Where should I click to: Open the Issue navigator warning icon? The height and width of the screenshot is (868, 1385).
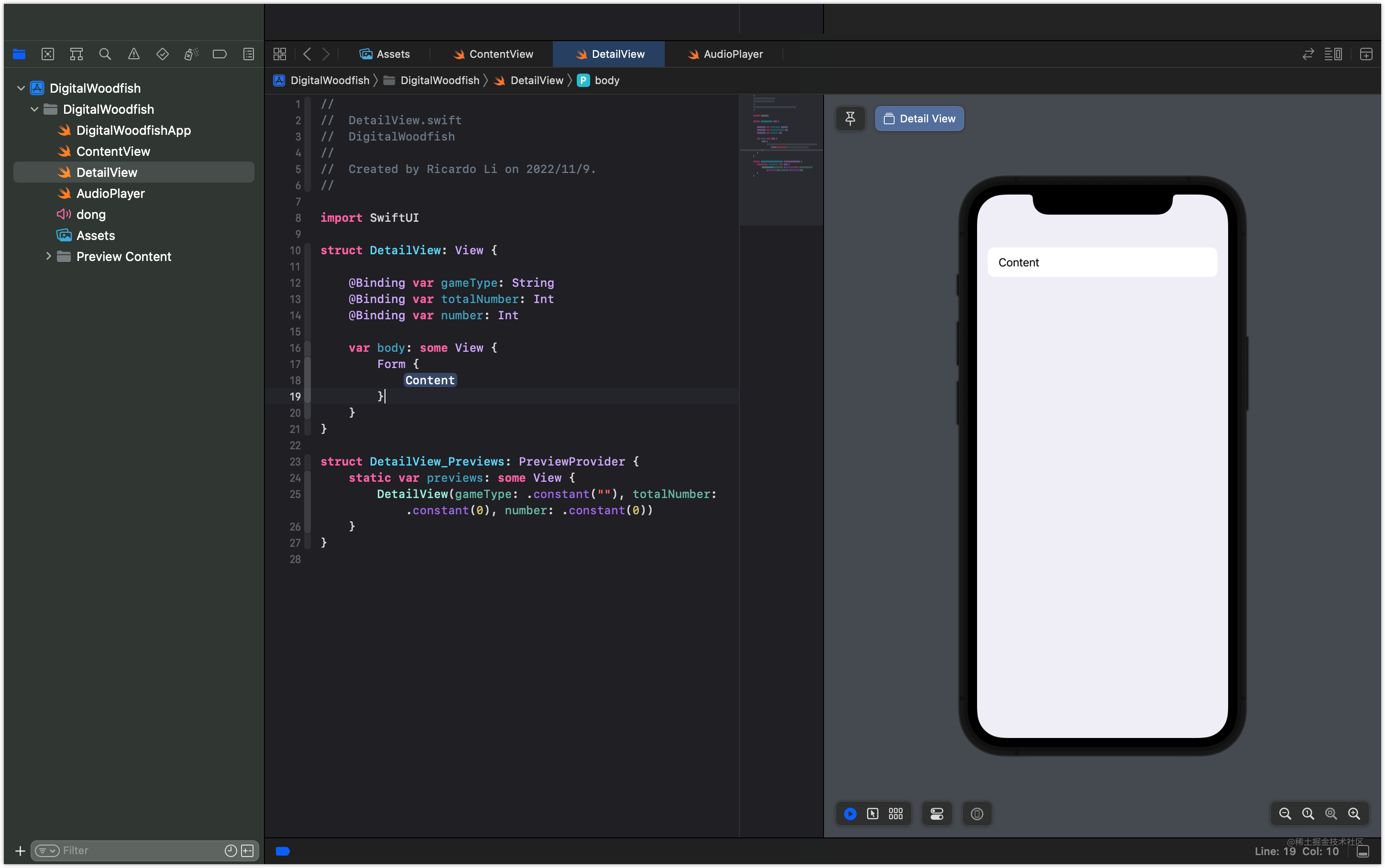click(x=134, y=54)
